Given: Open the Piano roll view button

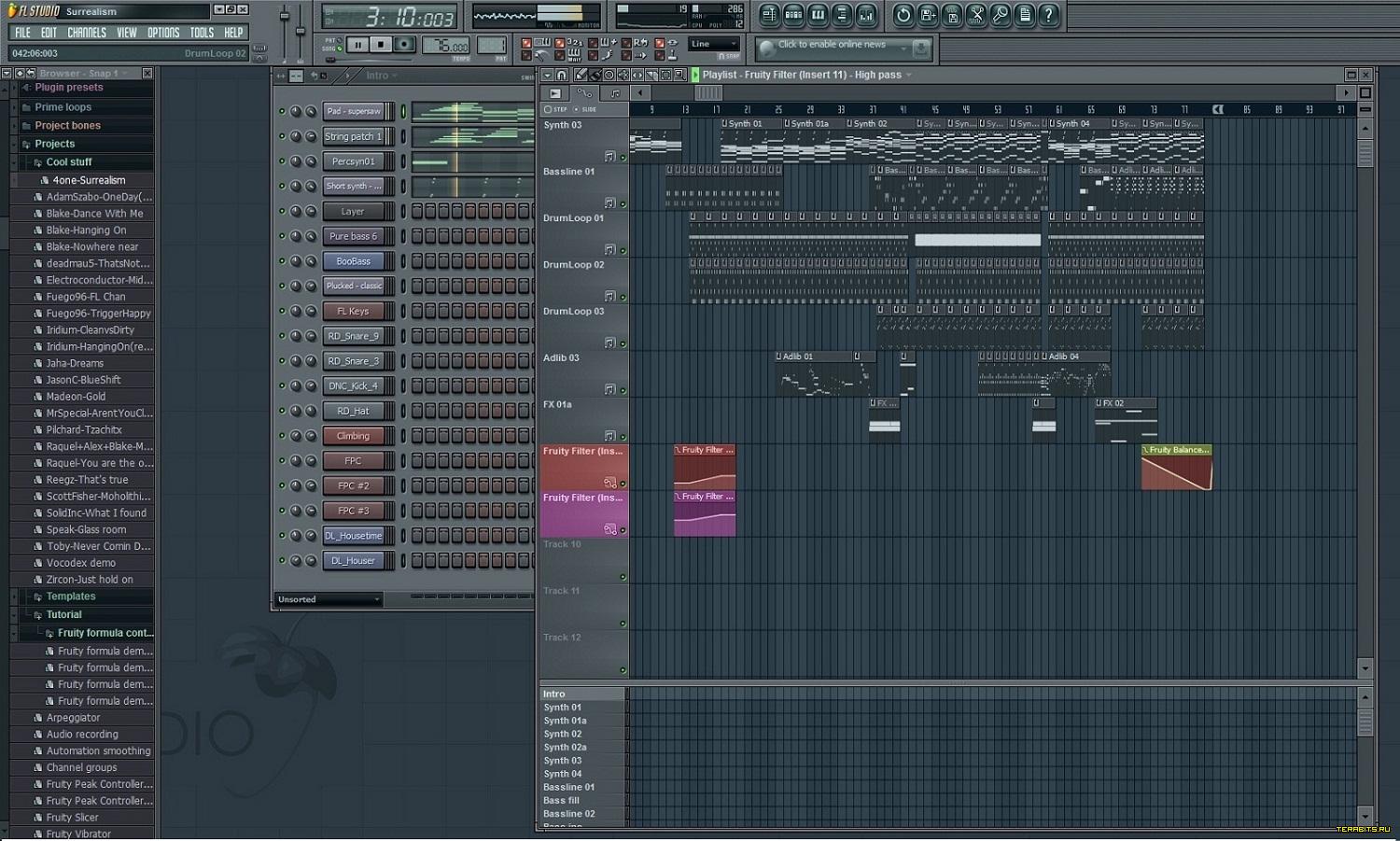Looking at the screenshot, I should [818, 15].
